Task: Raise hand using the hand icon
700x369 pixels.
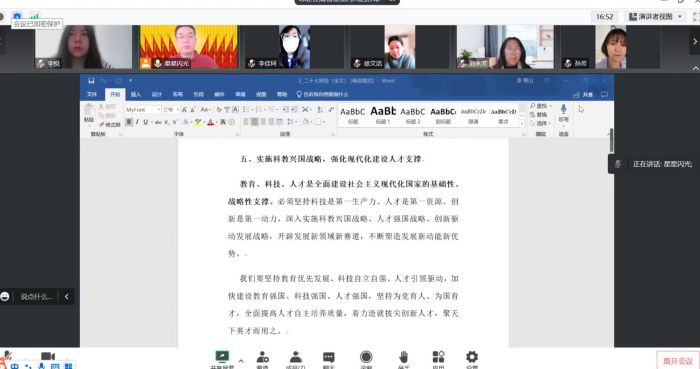Action: click(x=404, y=357)
